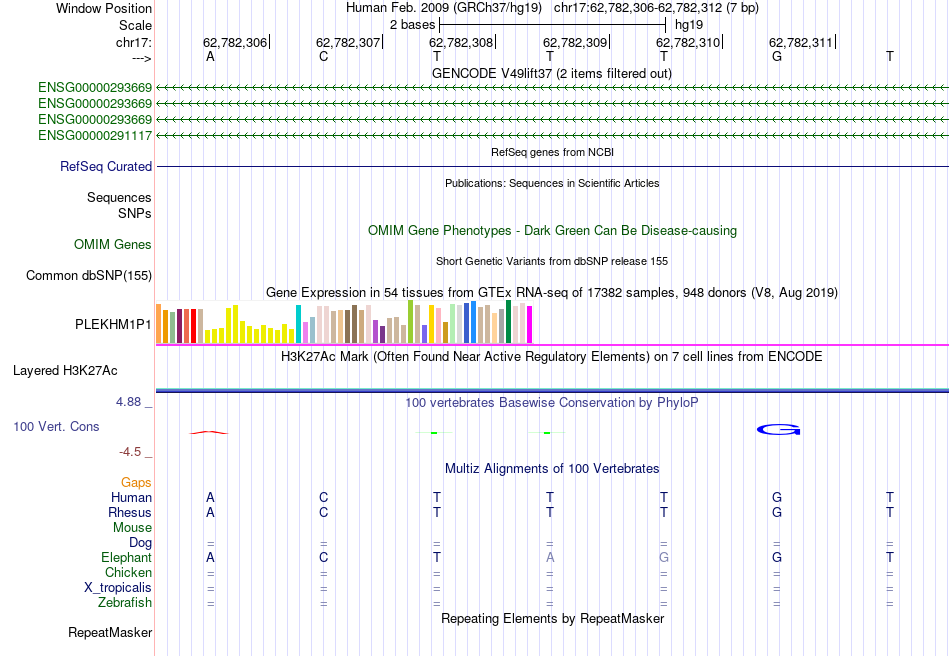
Task: Click the G base in the Human alignment row
Action: [x=777, y=497]
